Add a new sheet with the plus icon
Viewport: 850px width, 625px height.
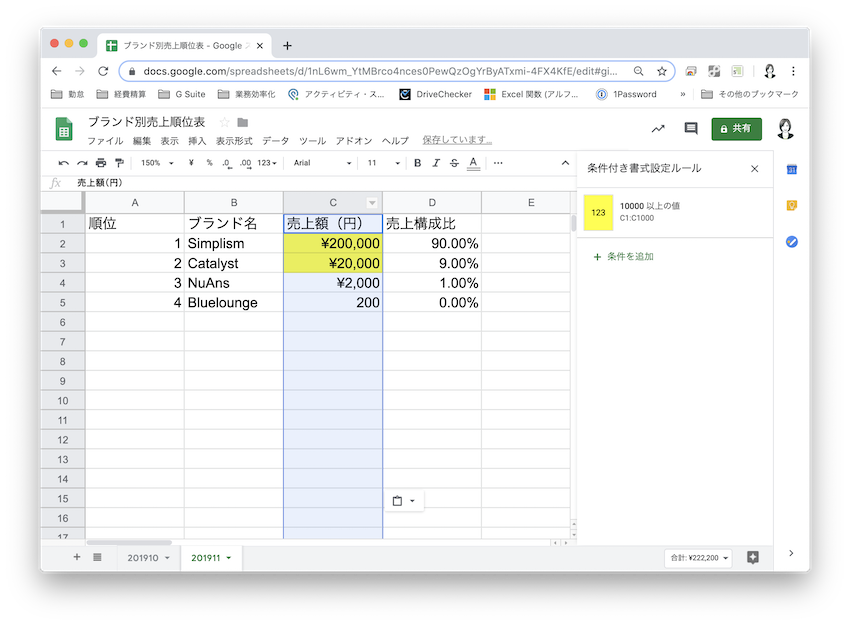pyautogui.click(x=77, y=557)
